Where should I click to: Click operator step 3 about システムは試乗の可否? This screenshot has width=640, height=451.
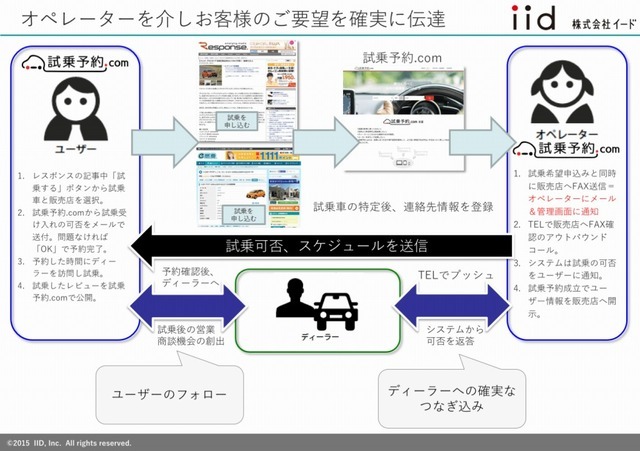coord(565,269)
